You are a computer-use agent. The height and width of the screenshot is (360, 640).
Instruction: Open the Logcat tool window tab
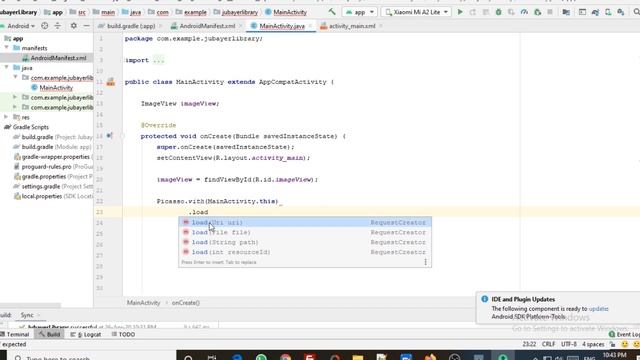tap(86, 334)
